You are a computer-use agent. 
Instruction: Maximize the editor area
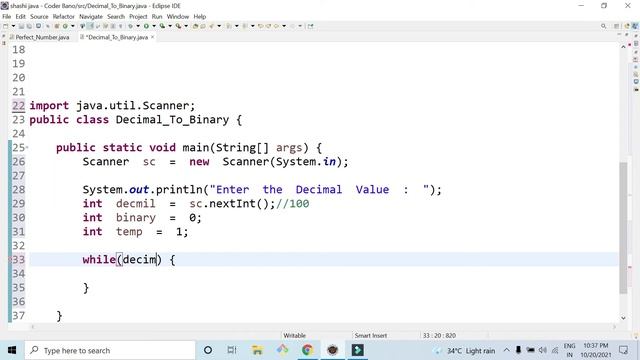627,34
